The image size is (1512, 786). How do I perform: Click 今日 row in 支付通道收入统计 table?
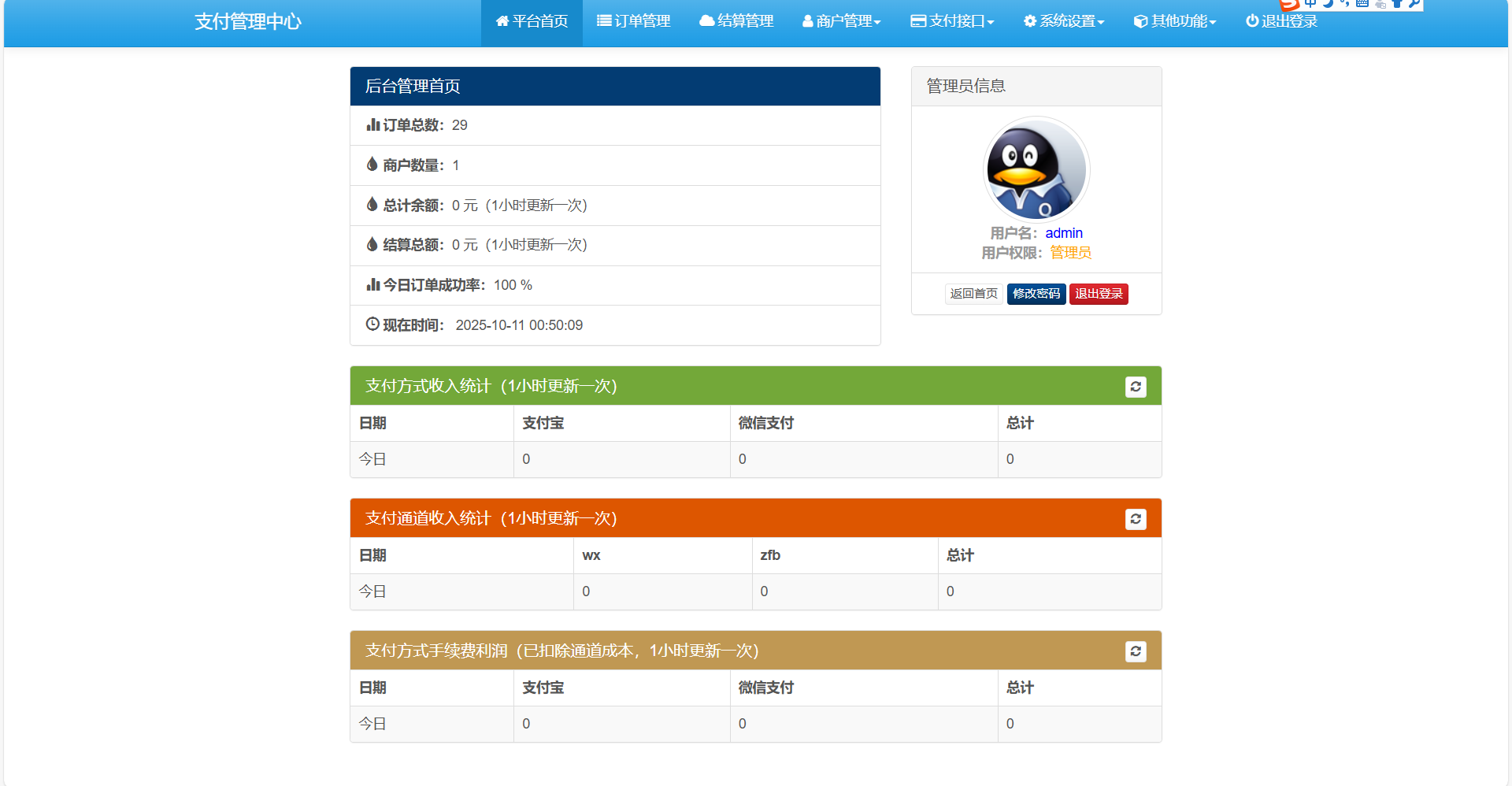756,591
